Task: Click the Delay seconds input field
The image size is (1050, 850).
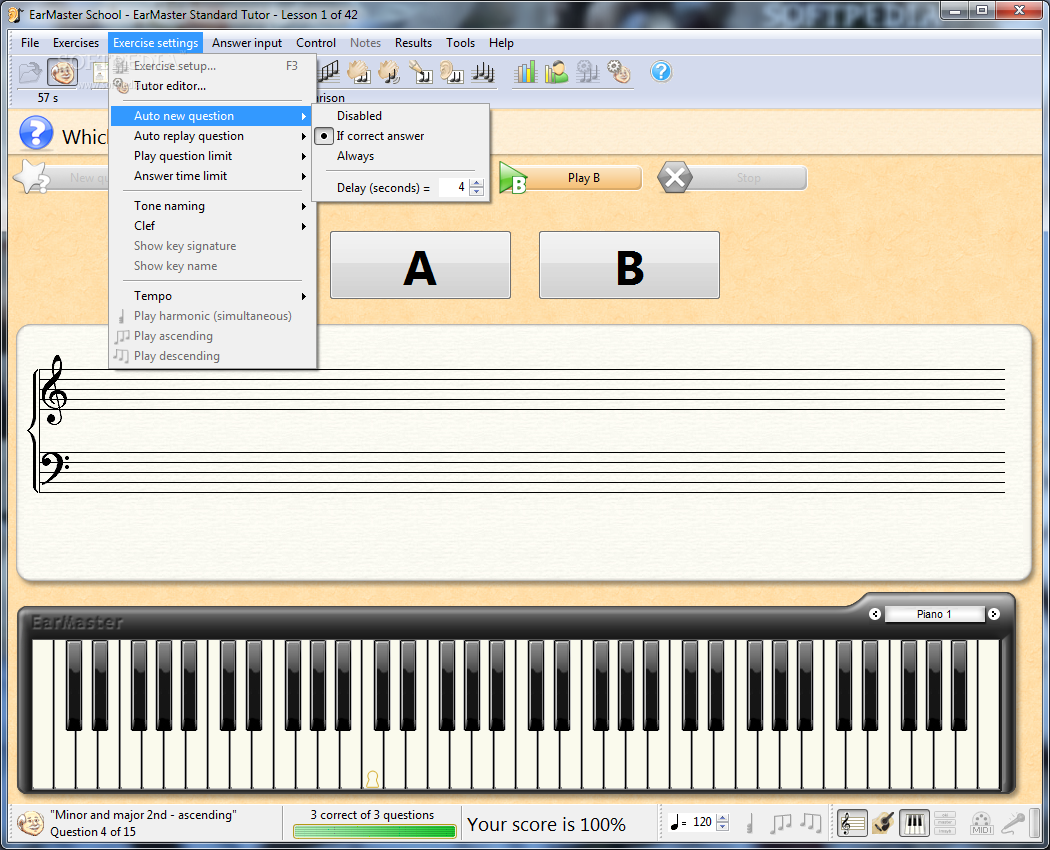Action: pos(454,188)
